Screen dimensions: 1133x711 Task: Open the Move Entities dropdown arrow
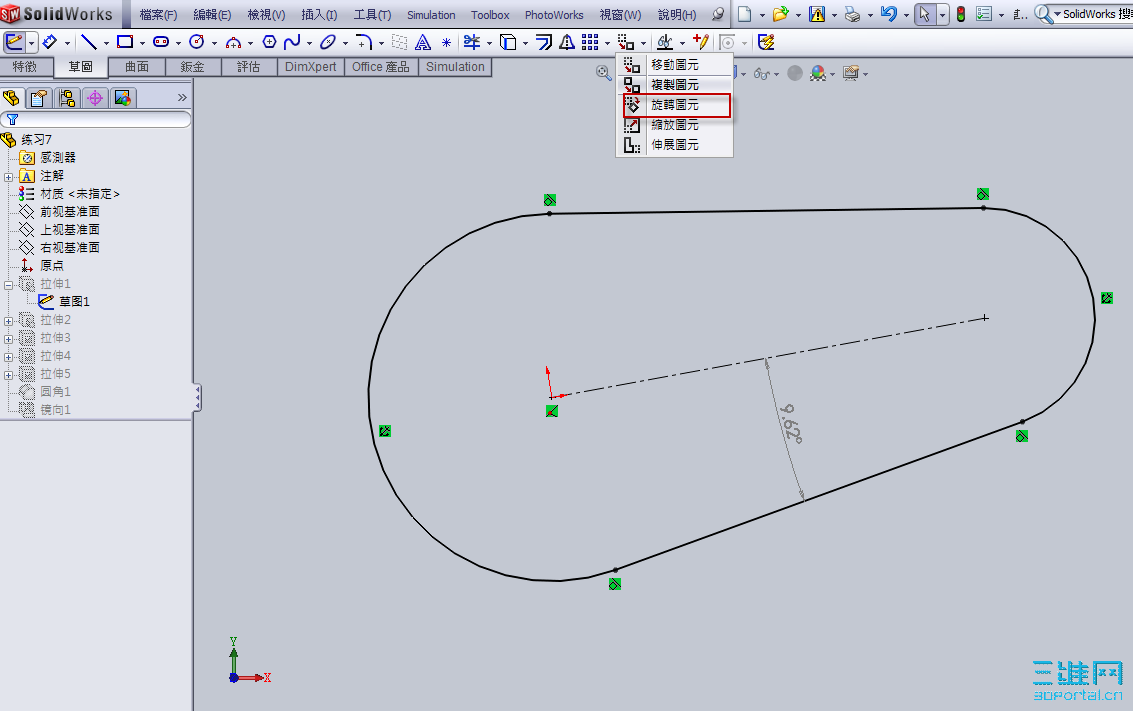[x=644, y=43]
